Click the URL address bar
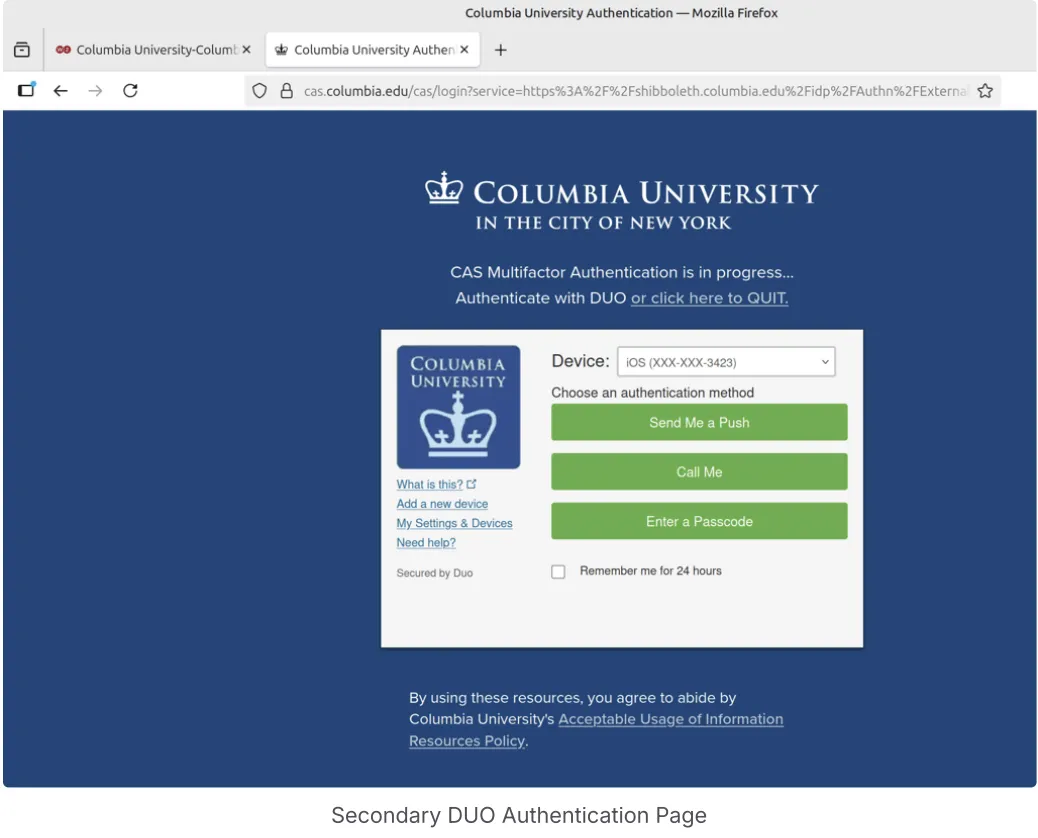This screenshot has width=1038, height=838. (x=634, y=91)
